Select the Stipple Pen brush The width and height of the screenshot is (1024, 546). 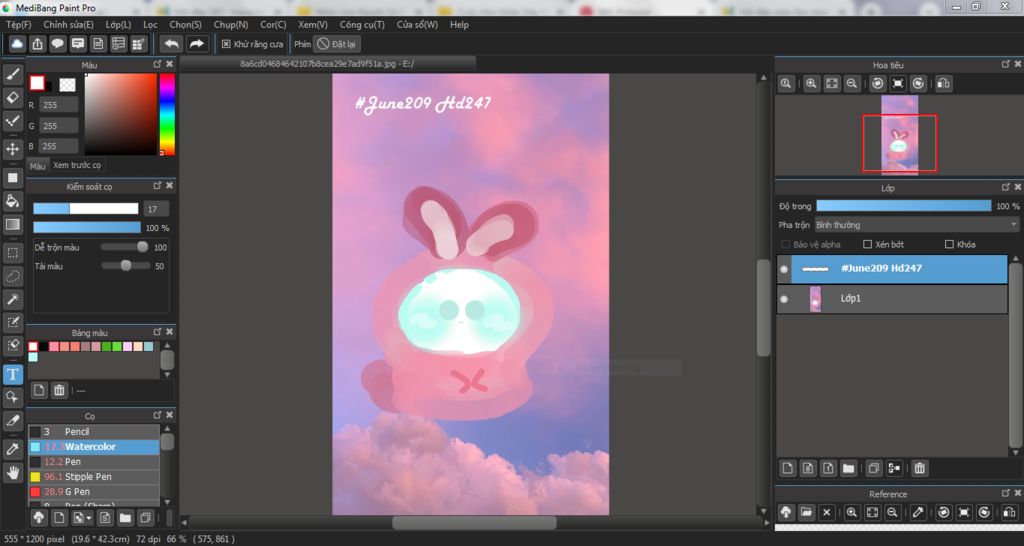(93, 477)
